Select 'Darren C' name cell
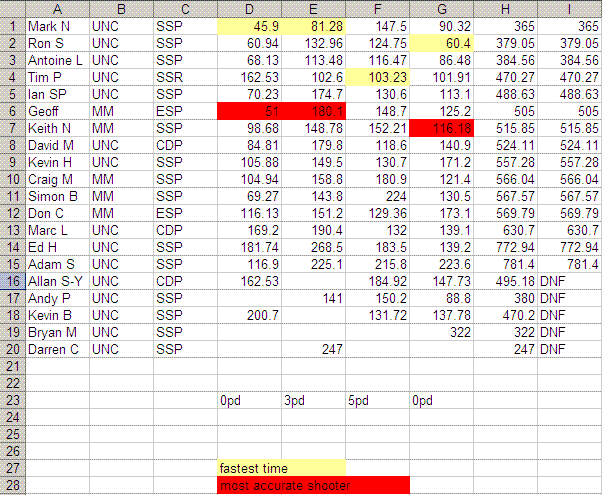This screenshot has width=612, height=504. click(57, 351)
